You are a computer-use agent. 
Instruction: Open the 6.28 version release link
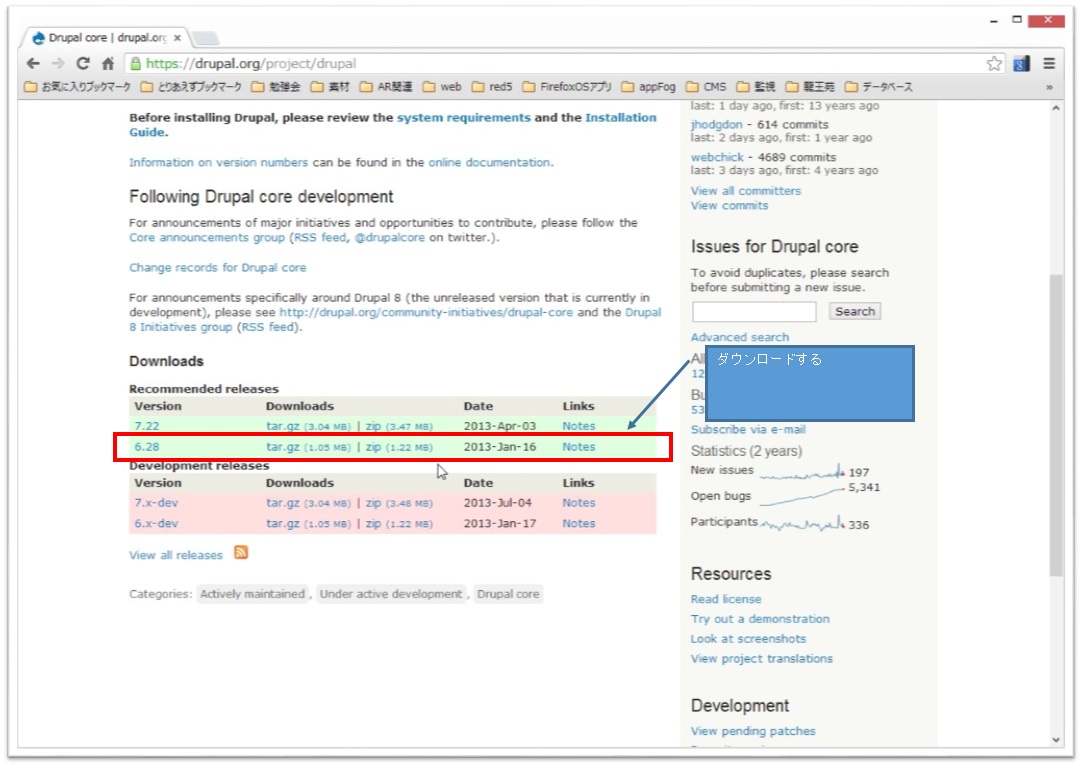[147, 447]
